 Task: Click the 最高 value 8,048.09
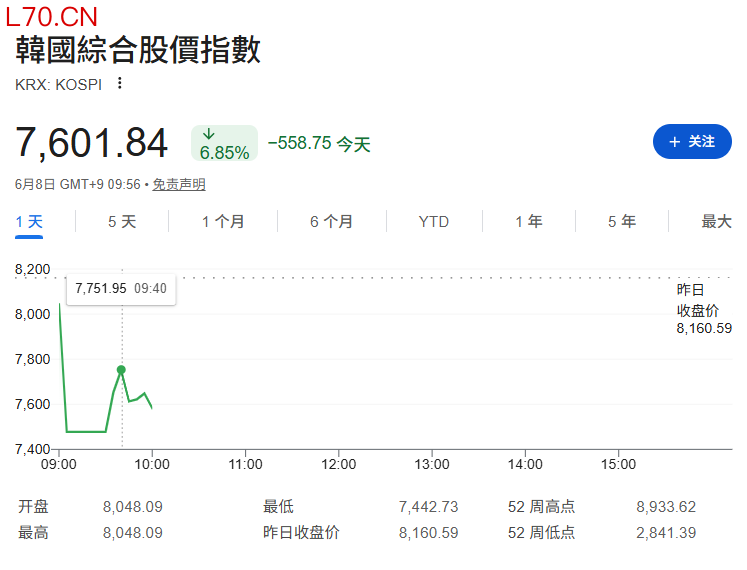point(133,532)
